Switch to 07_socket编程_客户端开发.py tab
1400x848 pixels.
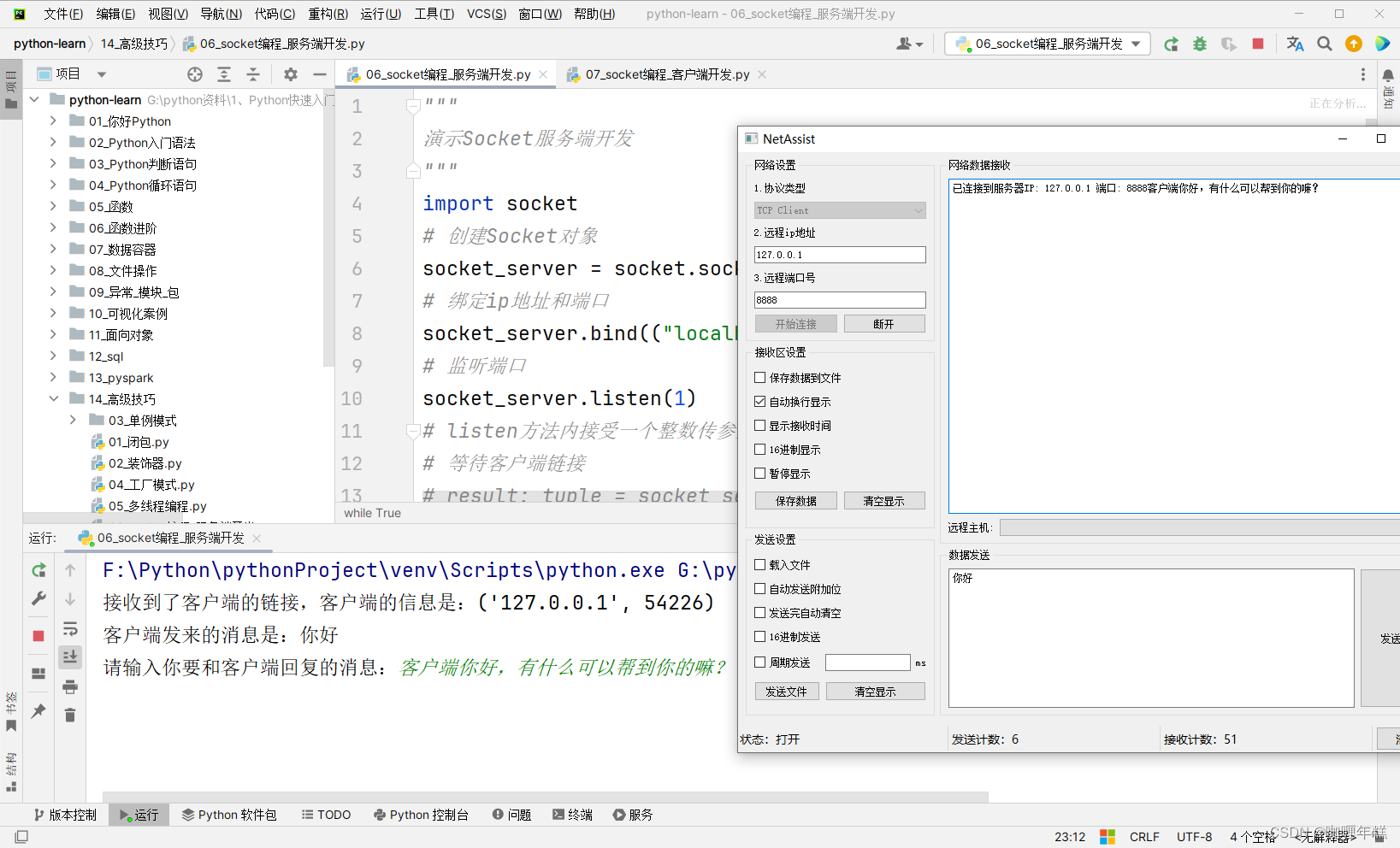pyautogui.click(x=667, y=74)
